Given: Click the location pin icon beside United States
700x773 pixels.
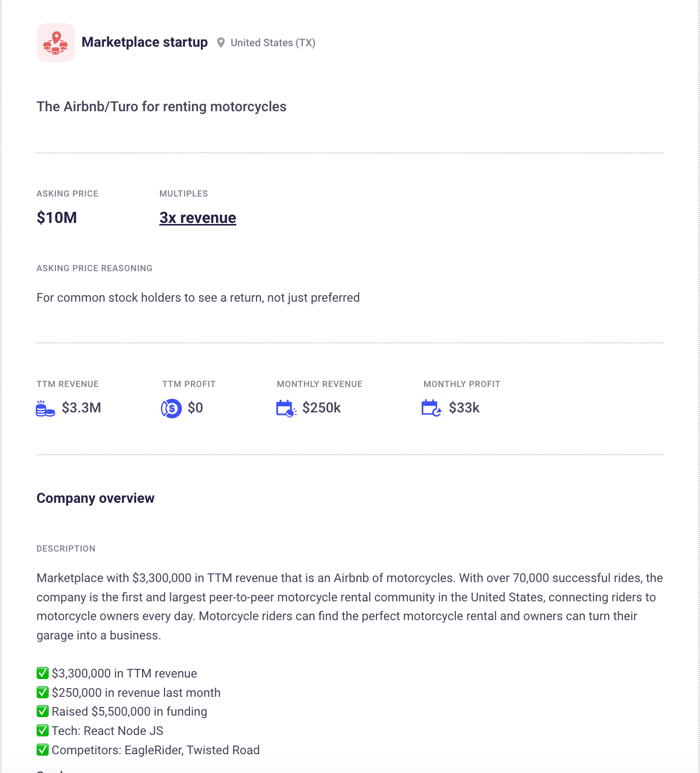Looking at the screenshot, I should click(221, 43).
